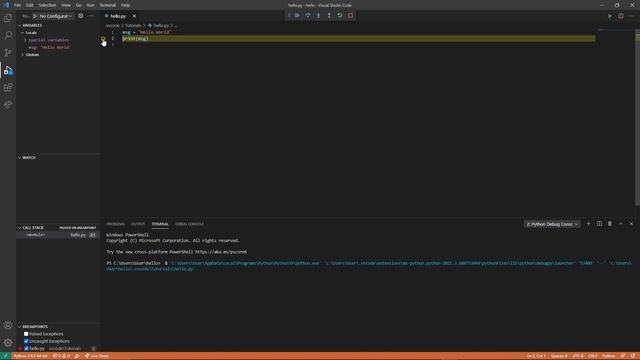Open debug sidebar more actions ellipsis
Screen dimensions: 640x360
click(x=91, y=16)
